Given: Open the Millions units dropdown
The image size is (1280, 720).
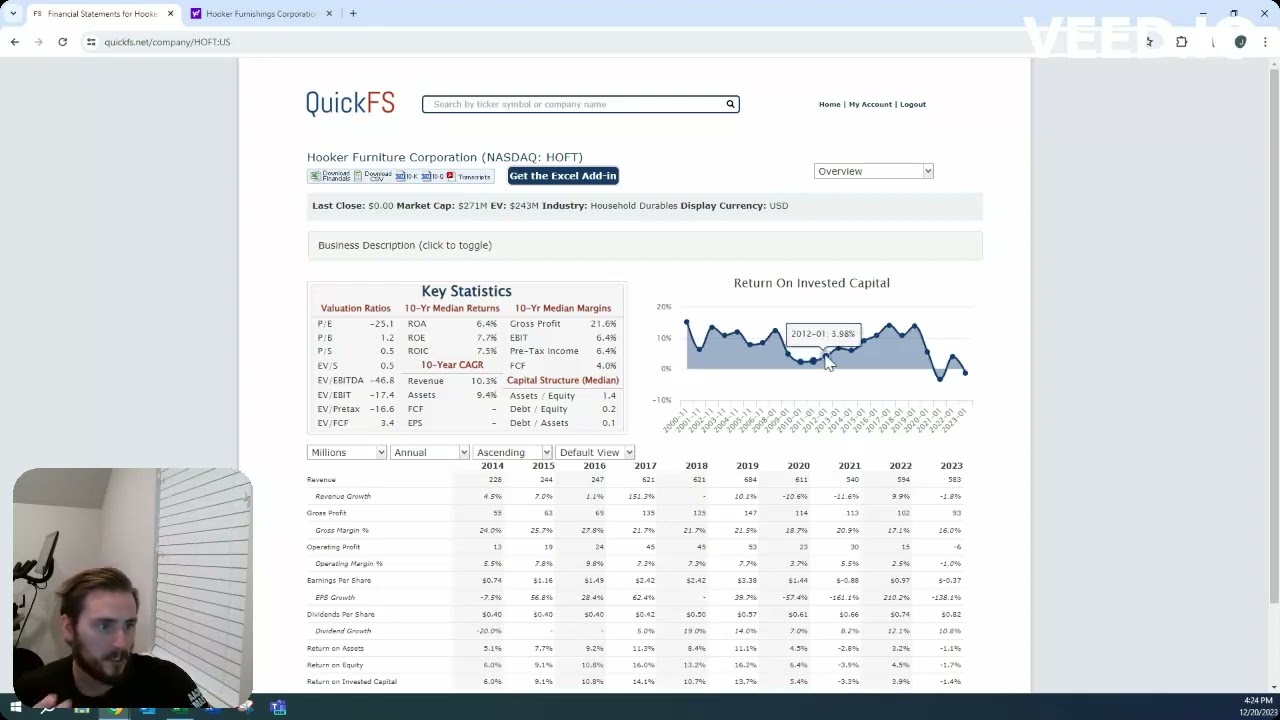Looking at the screenshot, I should (x=347, y=452).
